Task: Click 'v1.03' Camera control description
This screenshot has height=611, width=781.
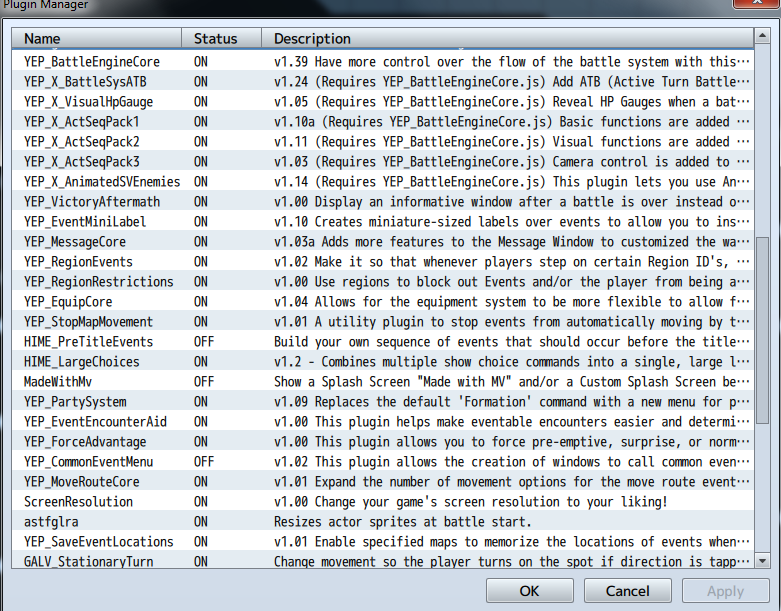Action: [x=512, y=162]
